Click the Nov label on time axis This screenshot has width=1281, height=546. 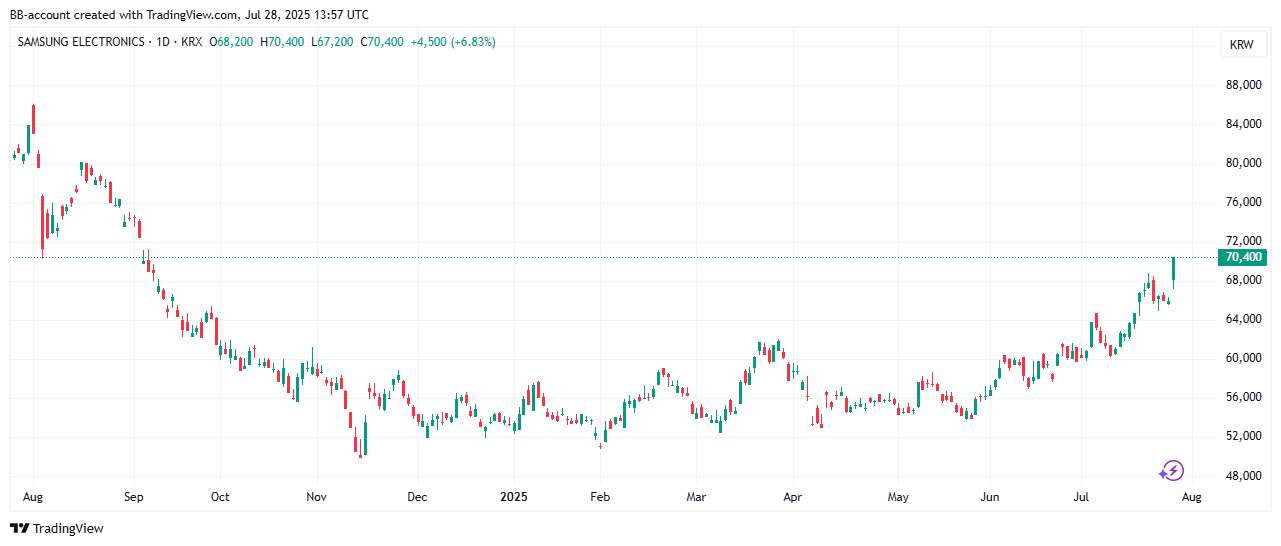[x=316, y=497]
